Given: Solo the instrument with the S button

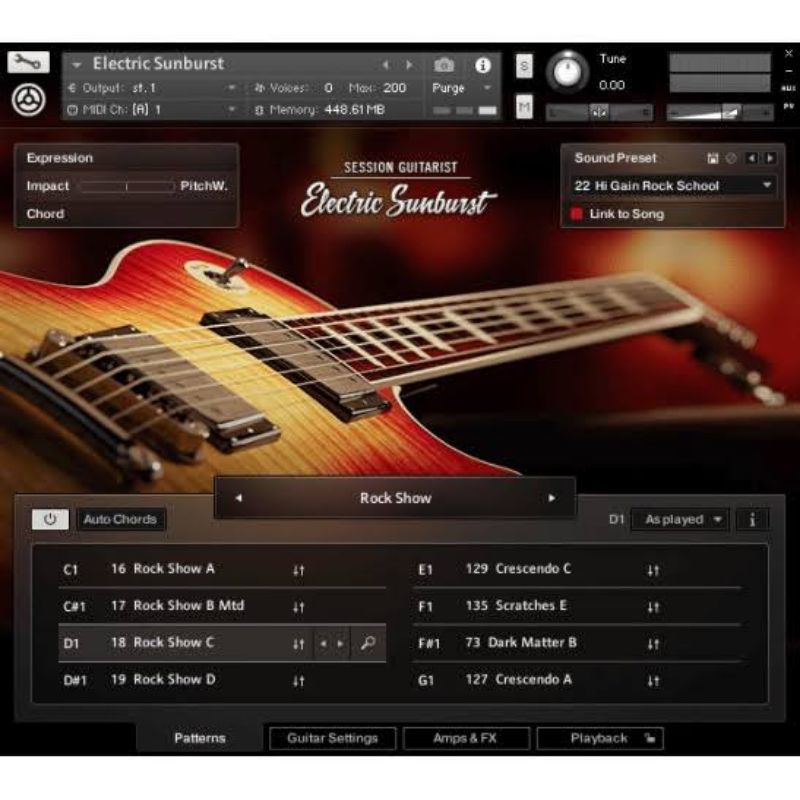Looking at the screenshot, I should [524, 66].
